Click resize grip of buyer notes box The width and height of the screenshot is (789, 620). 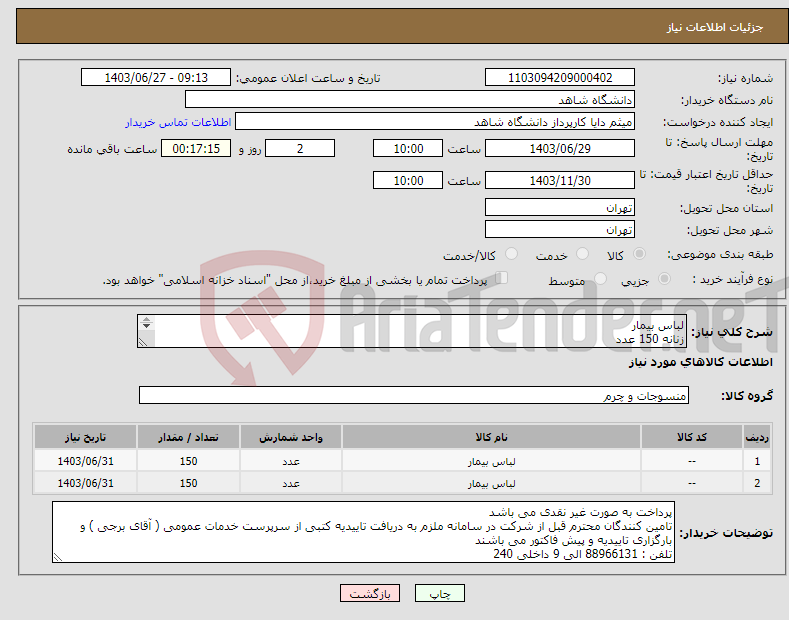[58, 557]
